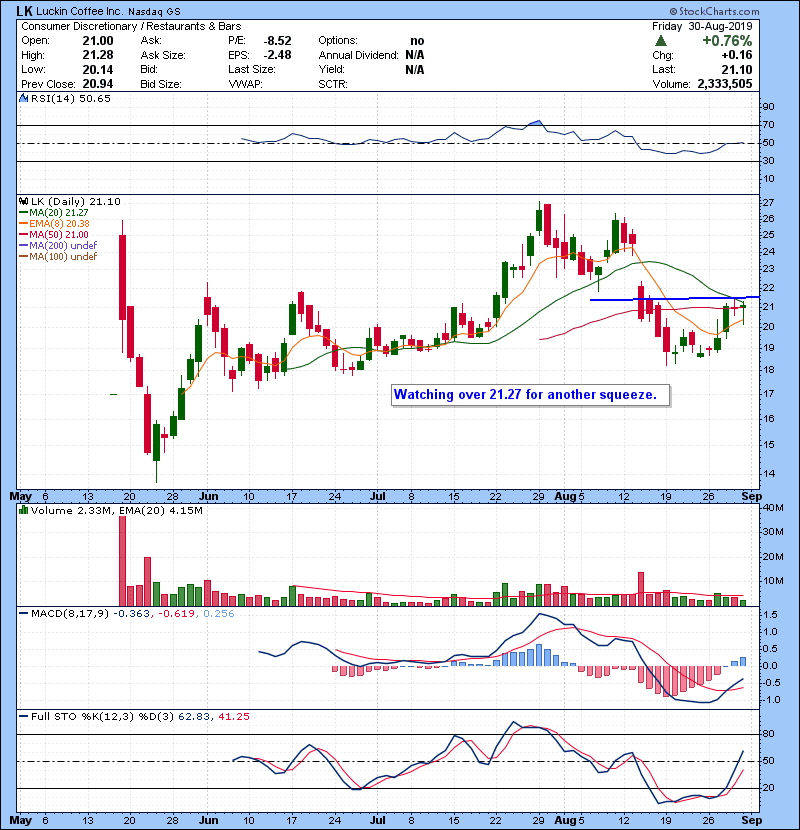Viewport: 800px width, 830px height.
Task: Click the MACD histogram value 0.256
Action: [218, 614]
